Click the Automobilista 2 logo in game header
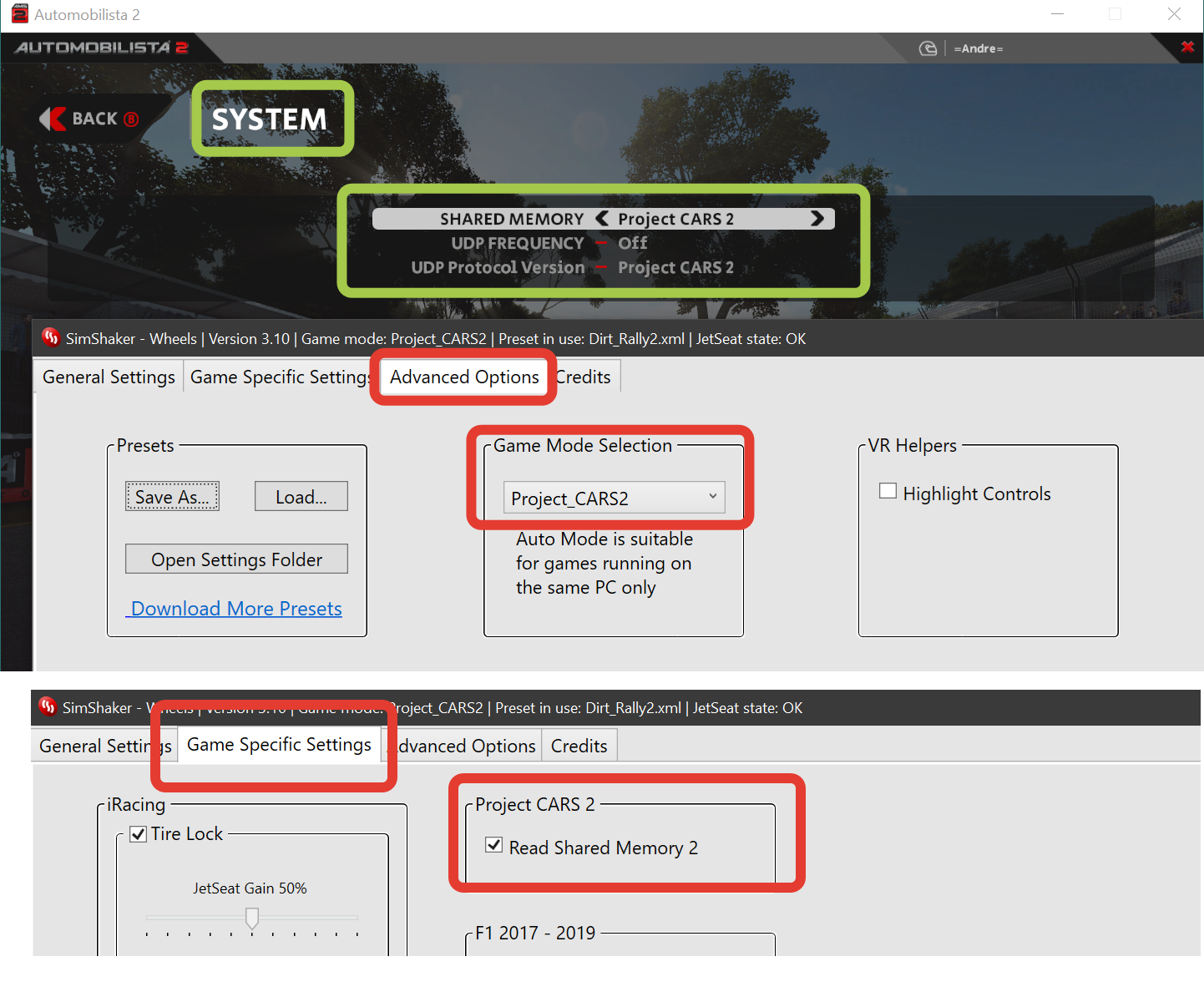Screen dimensions: 1204x987 (101, 48)
